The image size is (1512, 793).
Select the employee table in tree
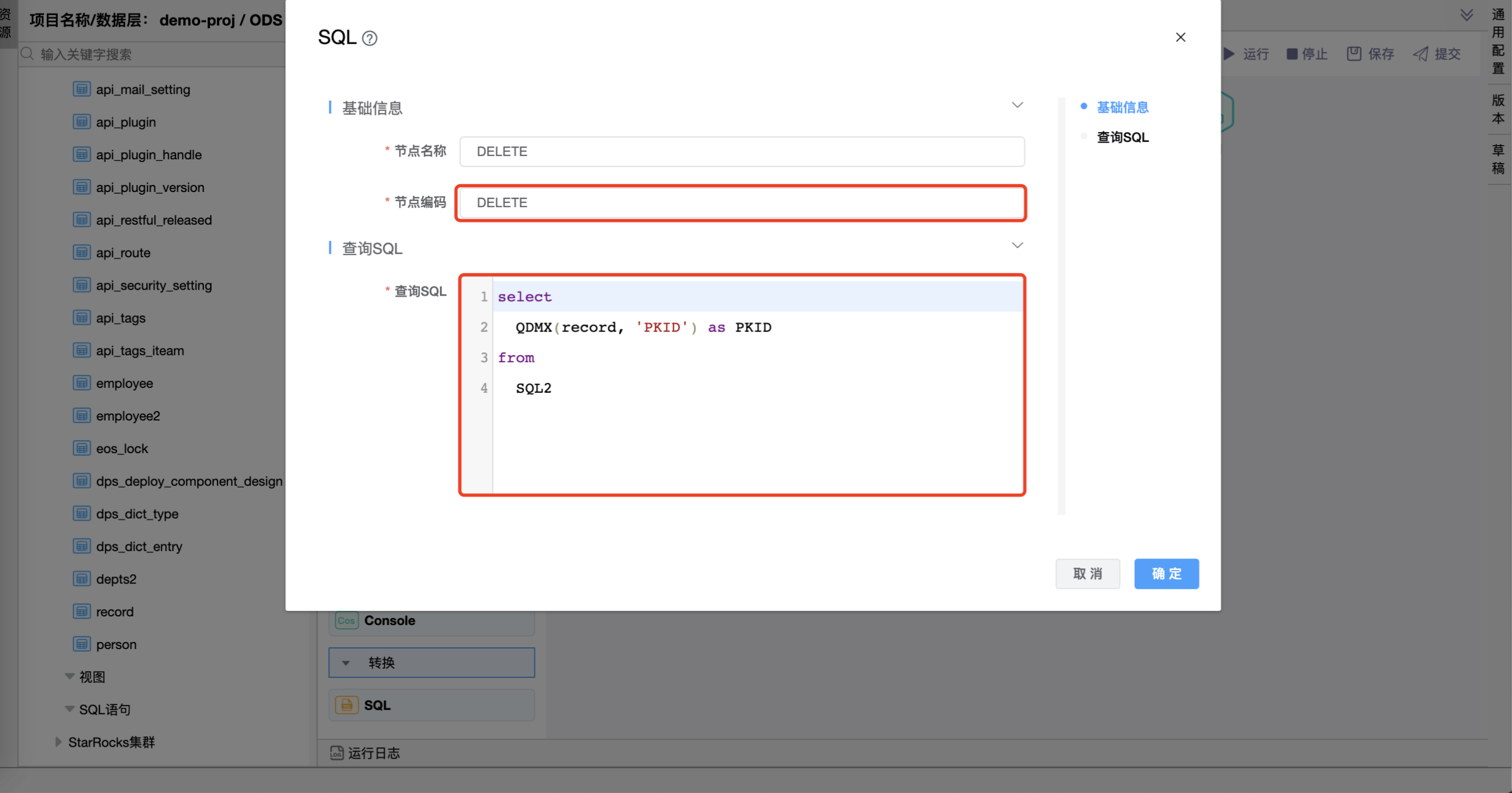(124, 383)
